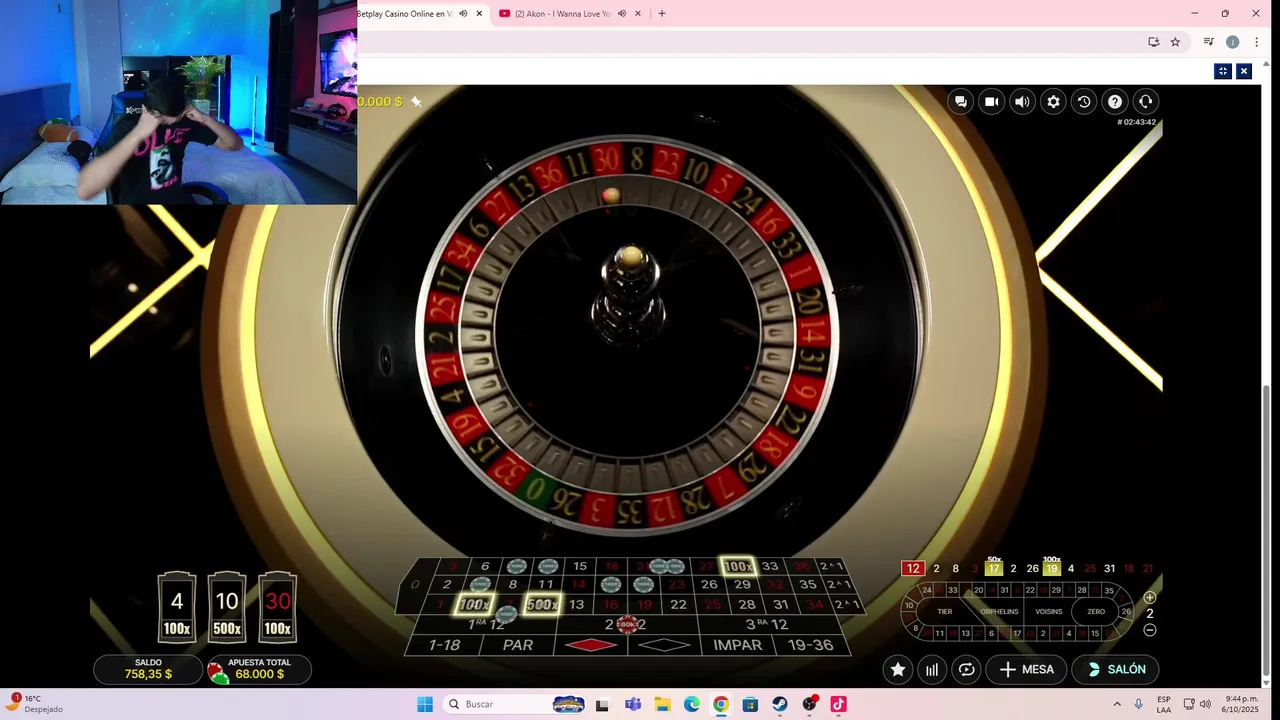The image size is (1280, 720).
Task: Click the autoplay repeat icon
Action: coord(966,670)
